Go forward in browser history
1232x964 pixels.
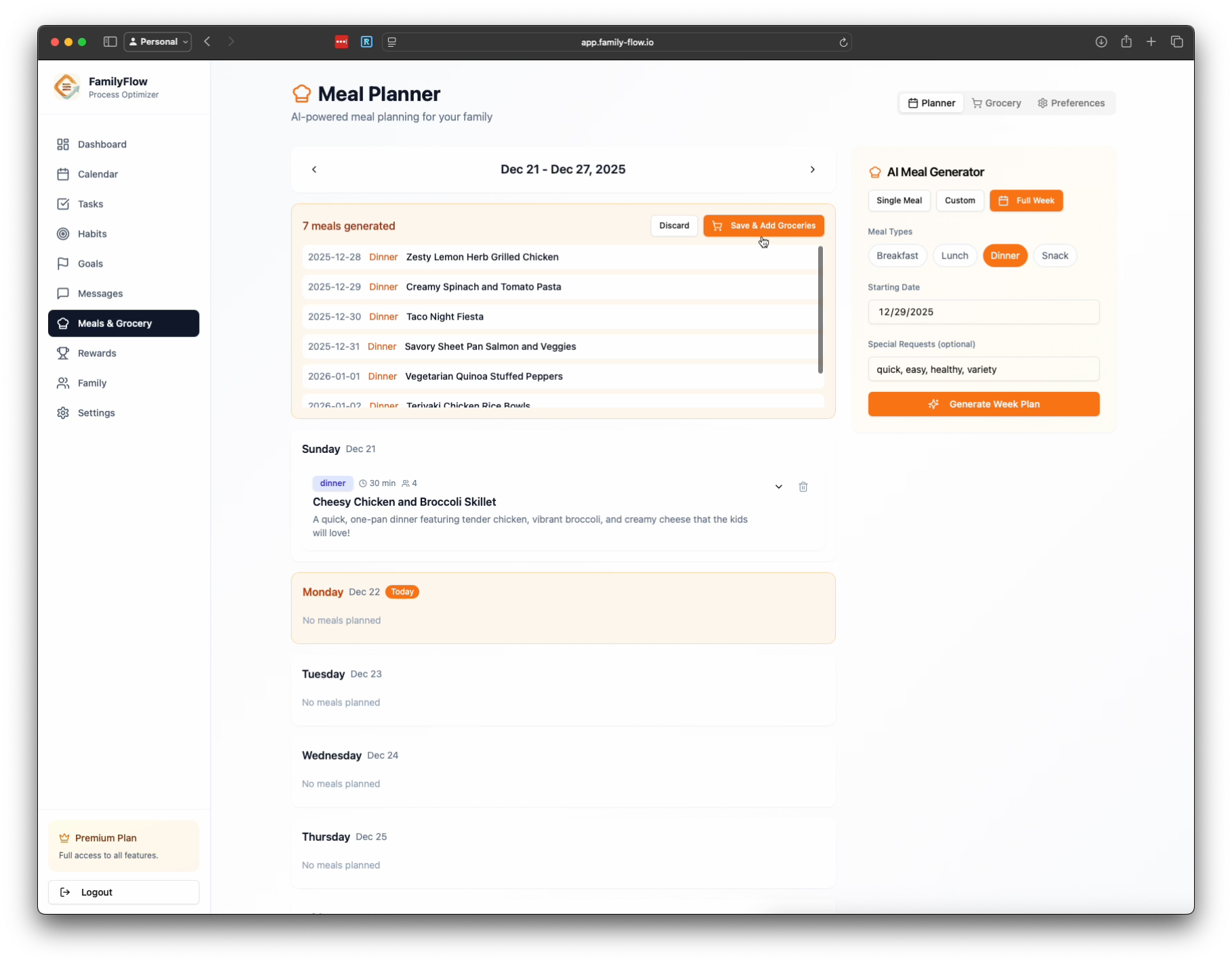[231, 42]
